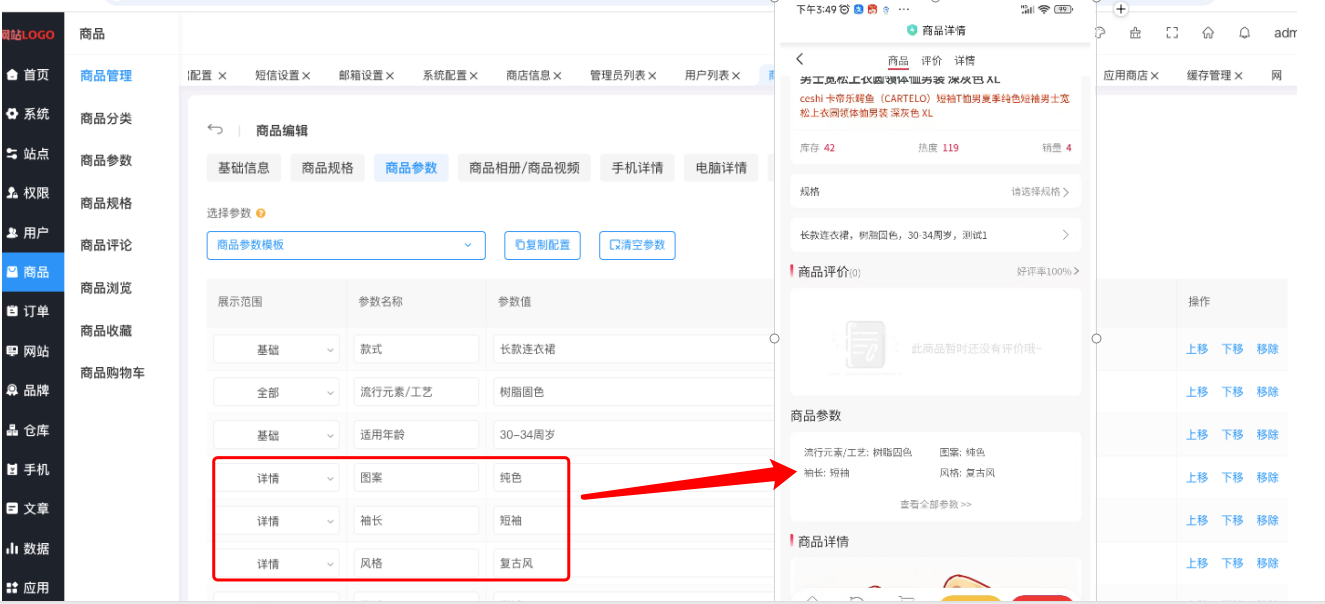Open the notification bell icon
This screenshot has width=1325, height=604.
pyautogui.click(x=1244, y=33)
